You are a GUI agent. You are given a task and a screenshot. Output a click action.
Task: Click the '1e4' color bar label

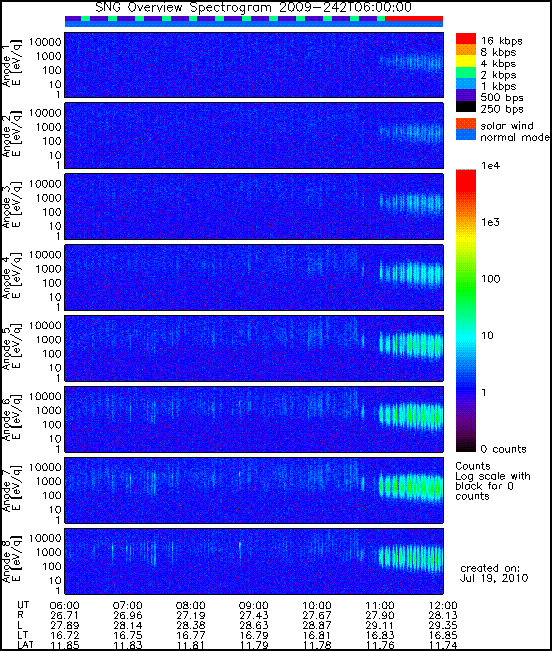tap(491, 166)
